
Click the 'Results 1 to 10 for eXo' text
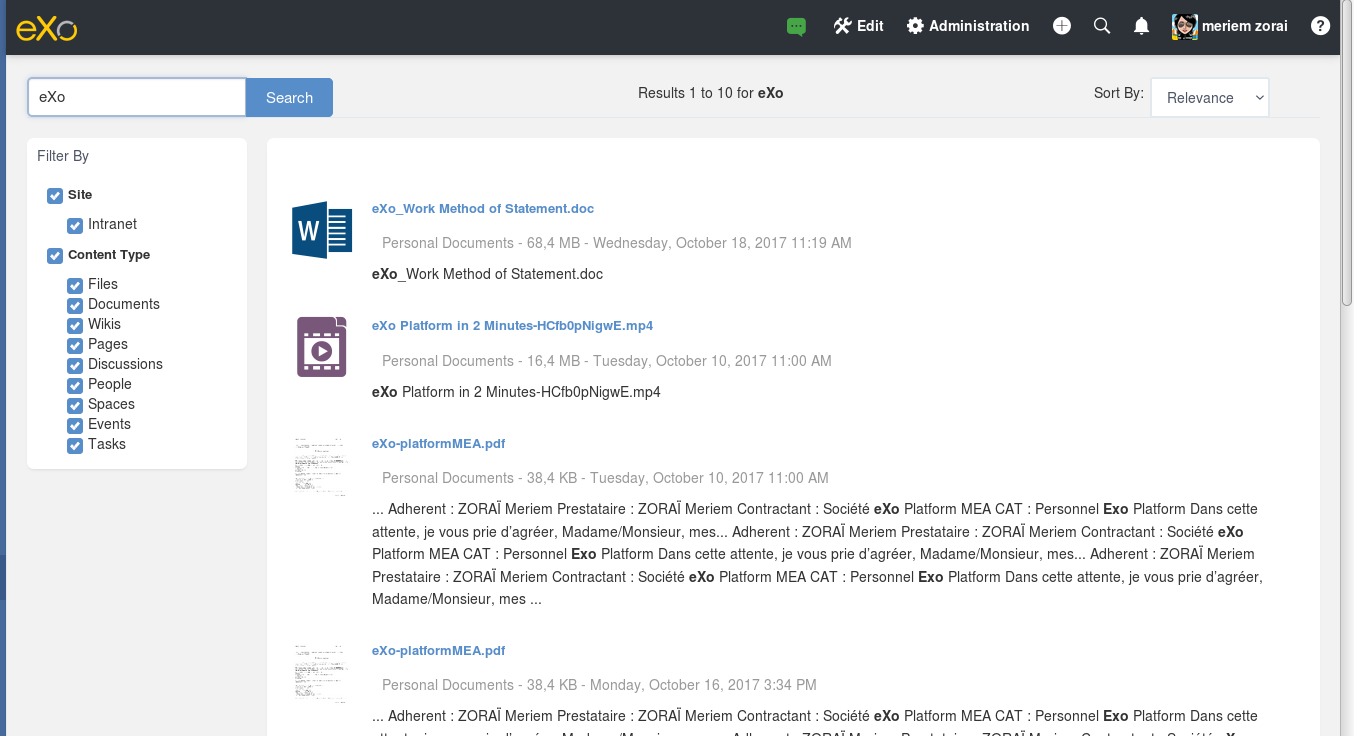(711, 93)
